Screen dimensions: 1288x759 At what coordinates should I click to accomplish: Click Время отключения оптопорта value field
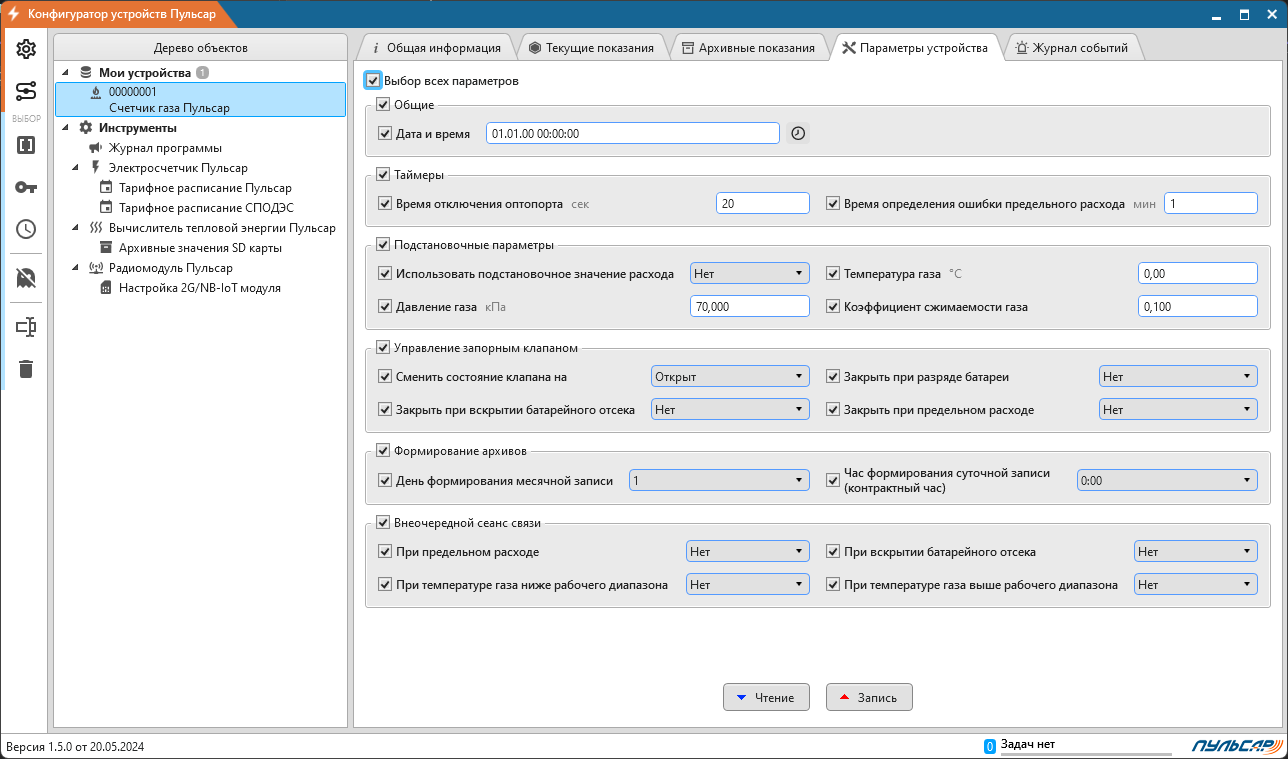[762, 203]
